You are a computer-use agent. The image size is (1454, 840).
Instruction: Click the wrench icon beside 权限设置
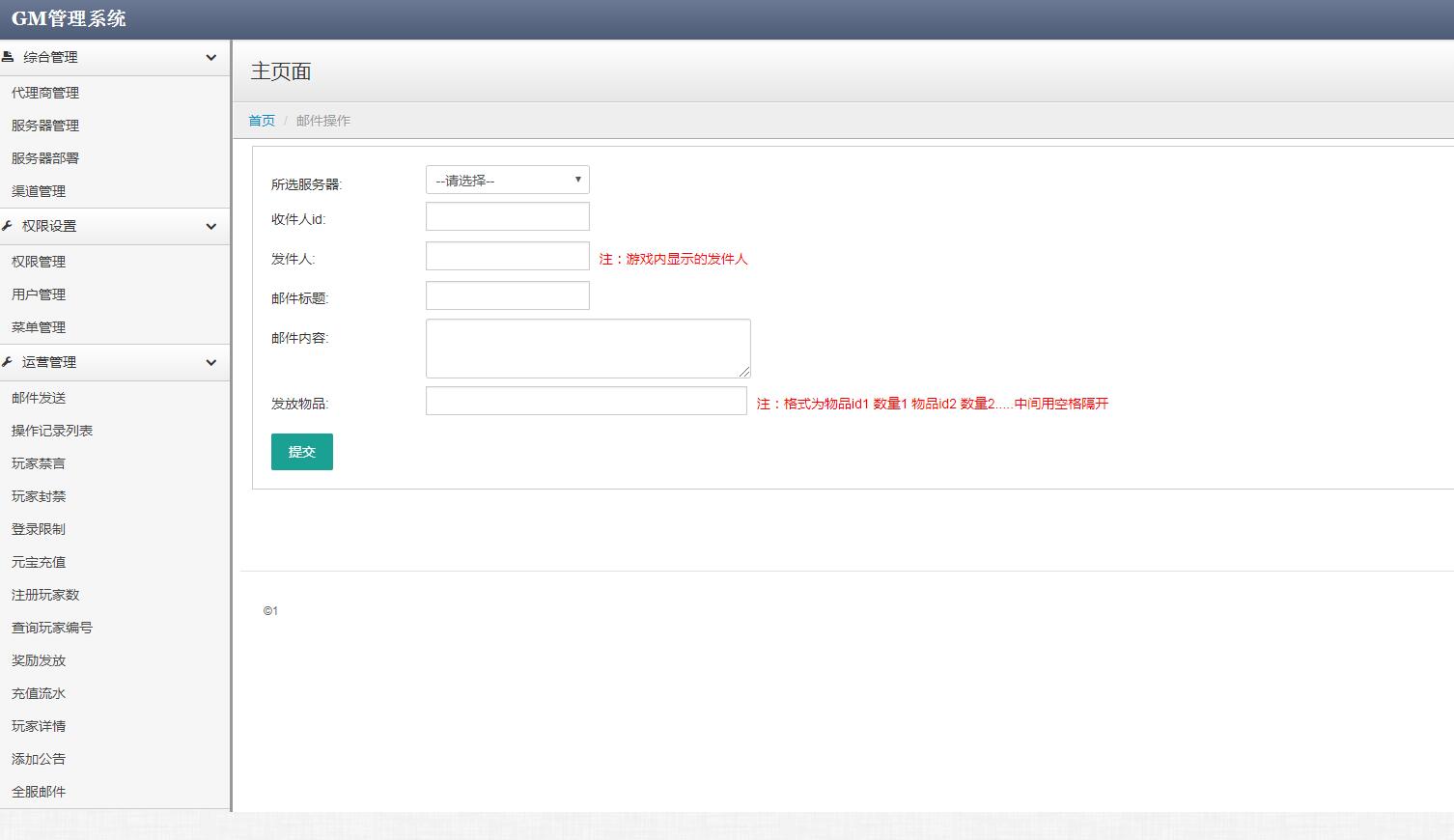[8, 226]
